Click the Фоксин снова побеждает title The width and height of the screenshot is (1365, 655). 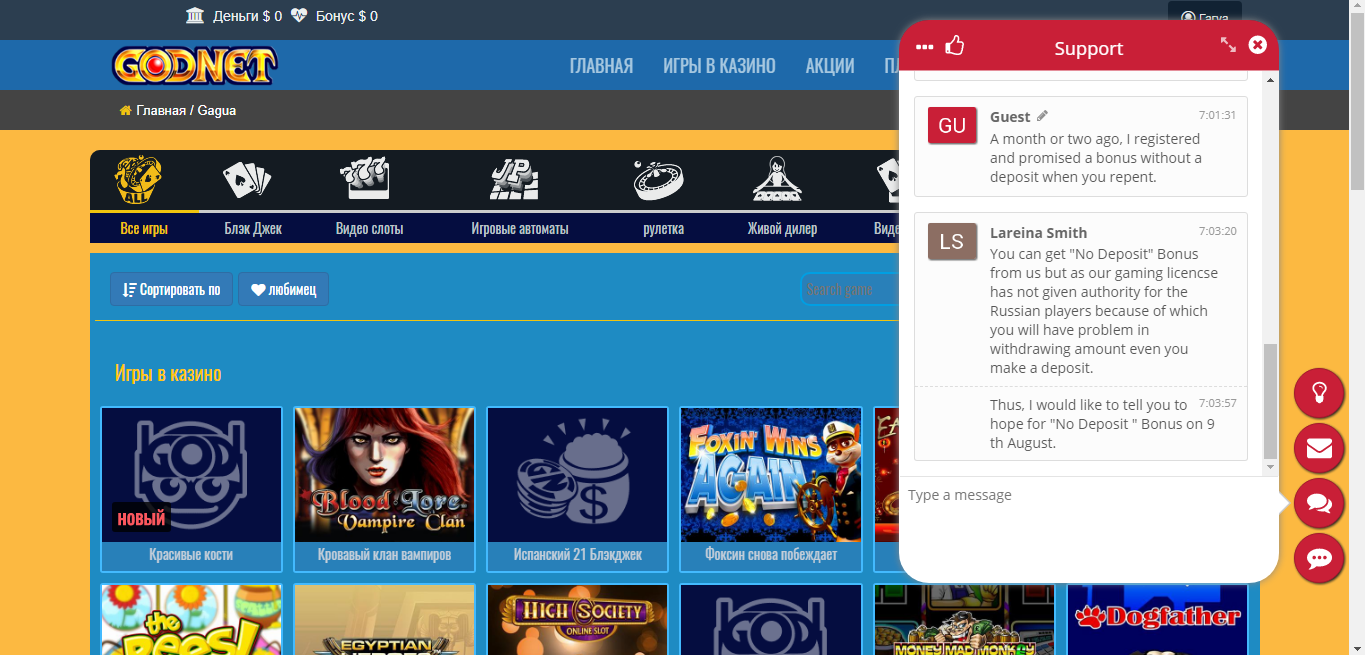point(770,554)
